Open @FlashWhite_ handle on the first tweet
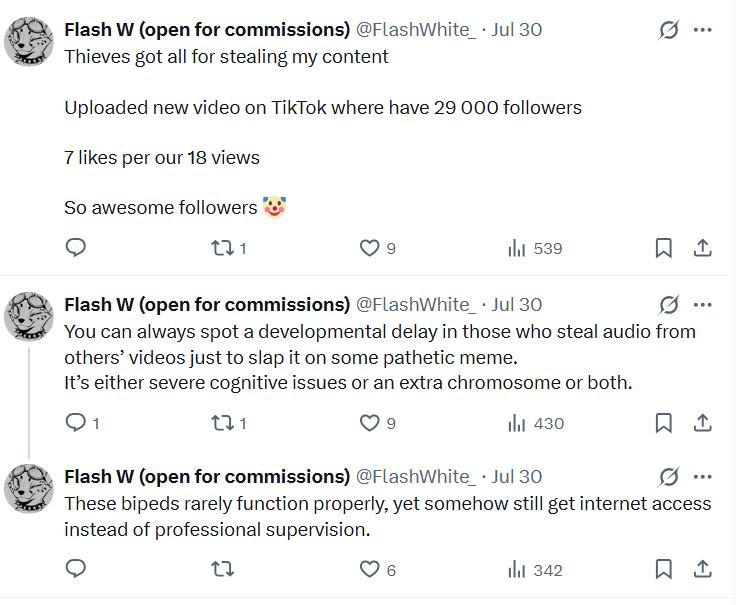Viewport: 746px width, 605px height. [415, 29]
